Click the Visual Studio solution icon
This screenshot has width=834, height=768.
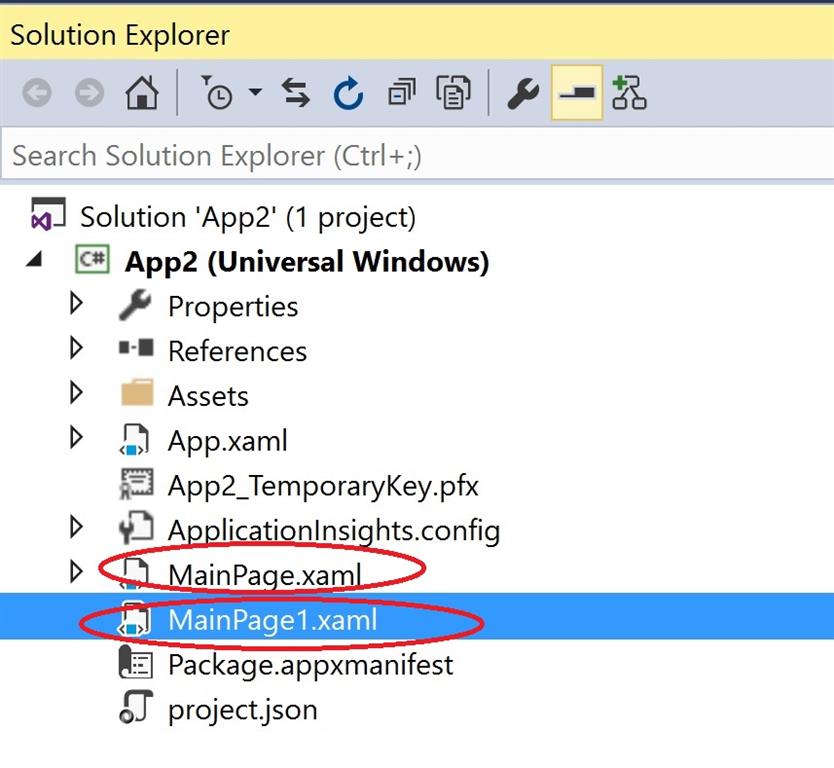click(x=48, y=214)
